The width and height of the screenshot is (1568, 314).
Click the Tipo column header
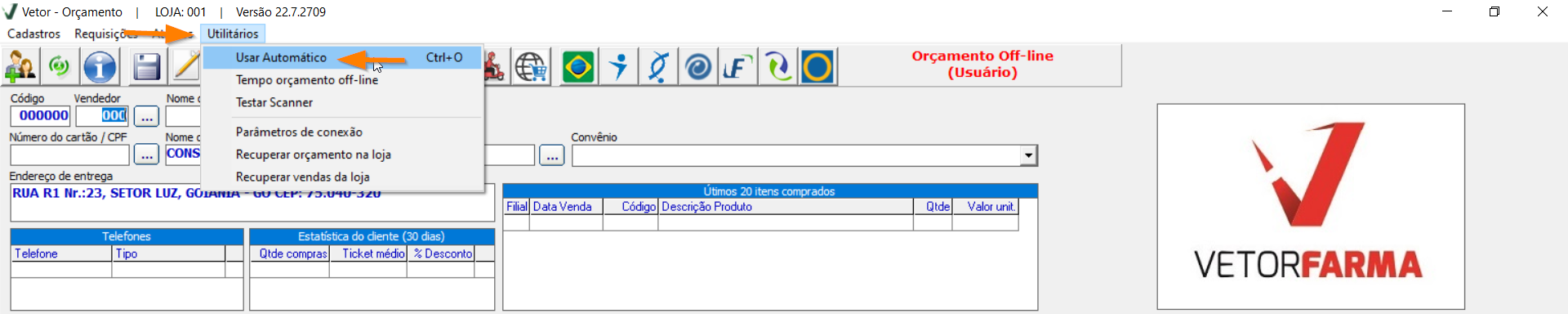click(168, 253)
